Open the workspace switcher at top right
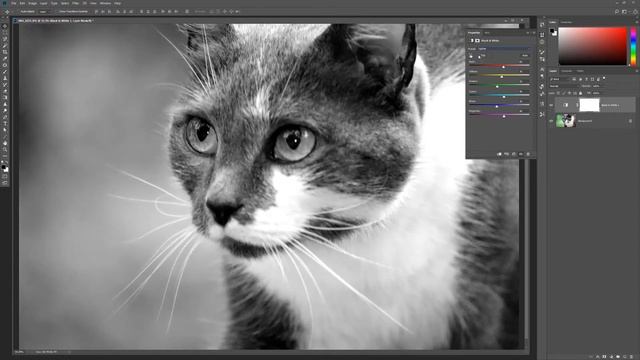The height and width of the screenshot is (360, 640). tap(624, 12)
